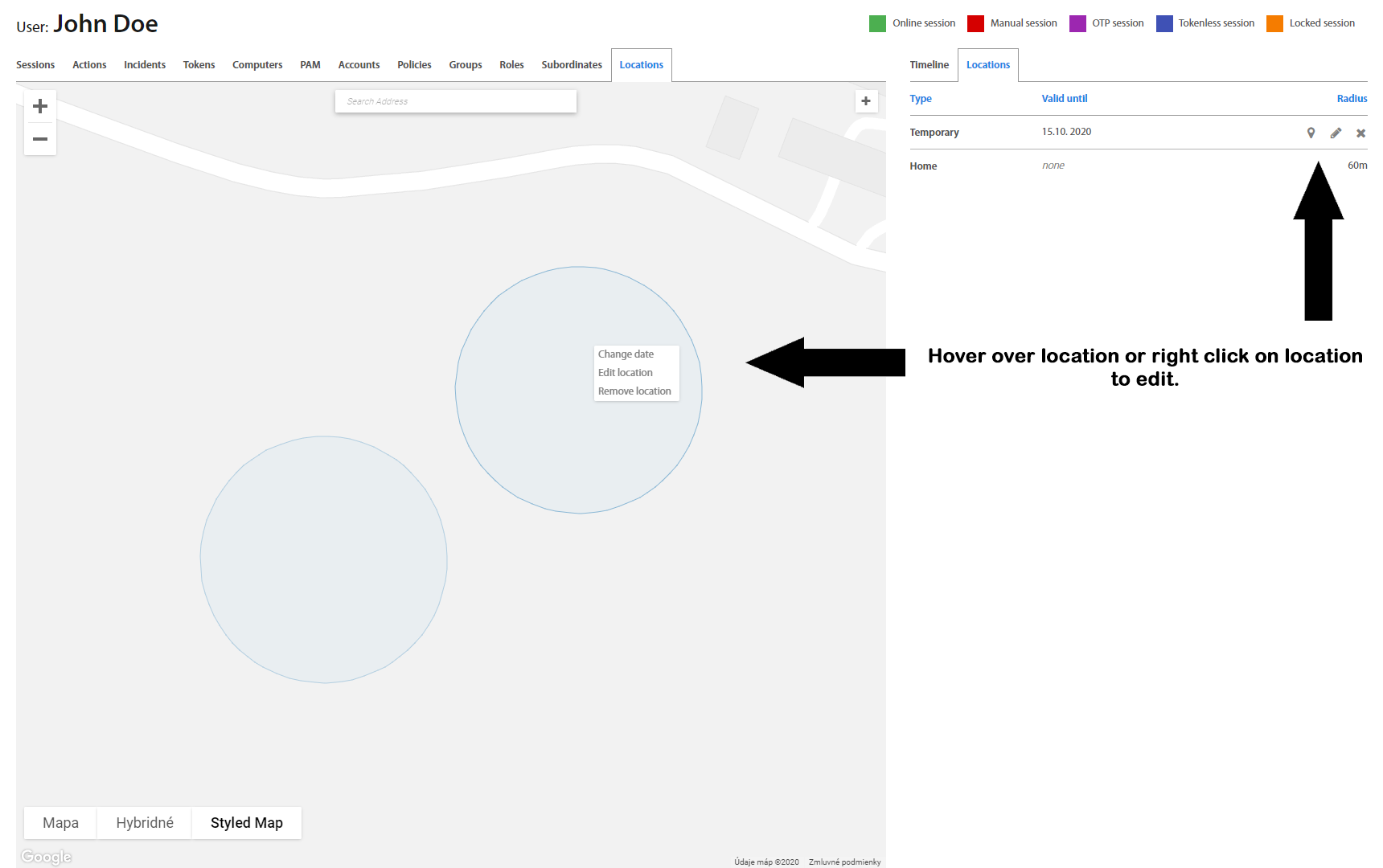Image resolution: width=1383 pixels, height=868 pixels.
Task: Select Remove location from context menu
Action: pyautogui.click(x=634, y=391)
